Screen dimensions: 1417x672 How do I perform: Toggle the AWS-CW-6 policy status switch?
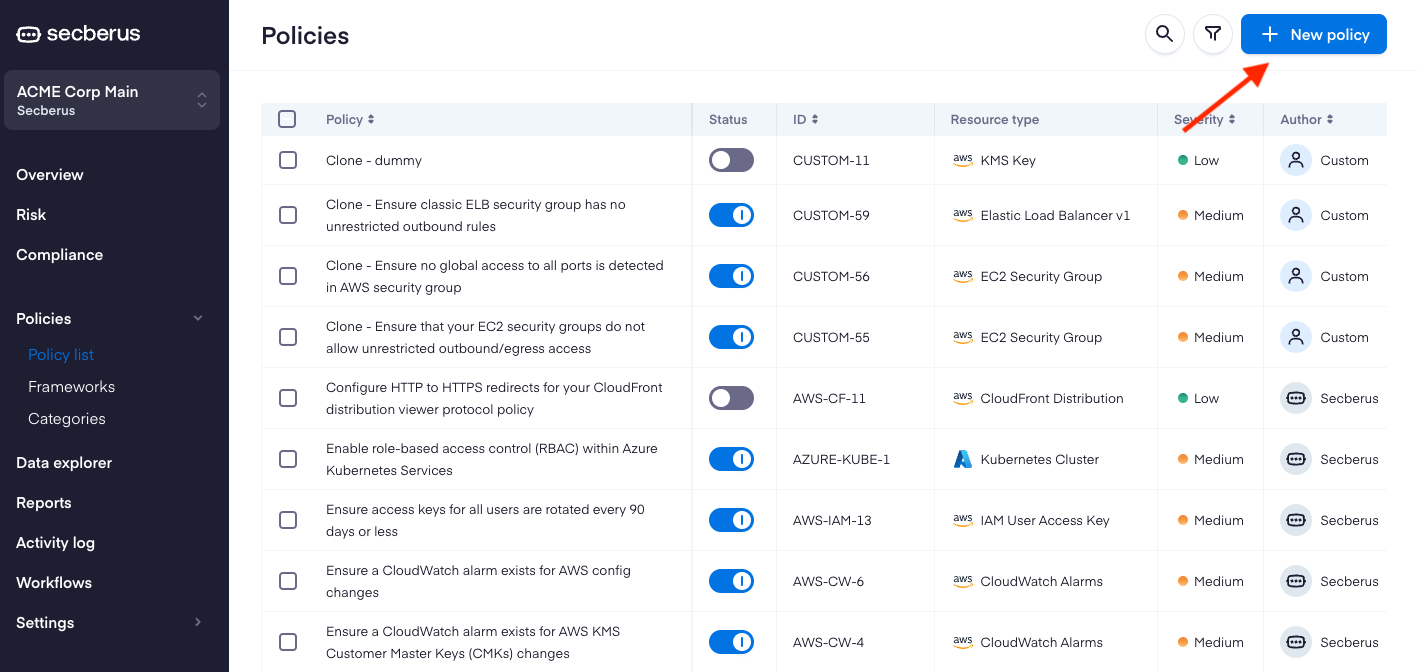coord(731,581)
